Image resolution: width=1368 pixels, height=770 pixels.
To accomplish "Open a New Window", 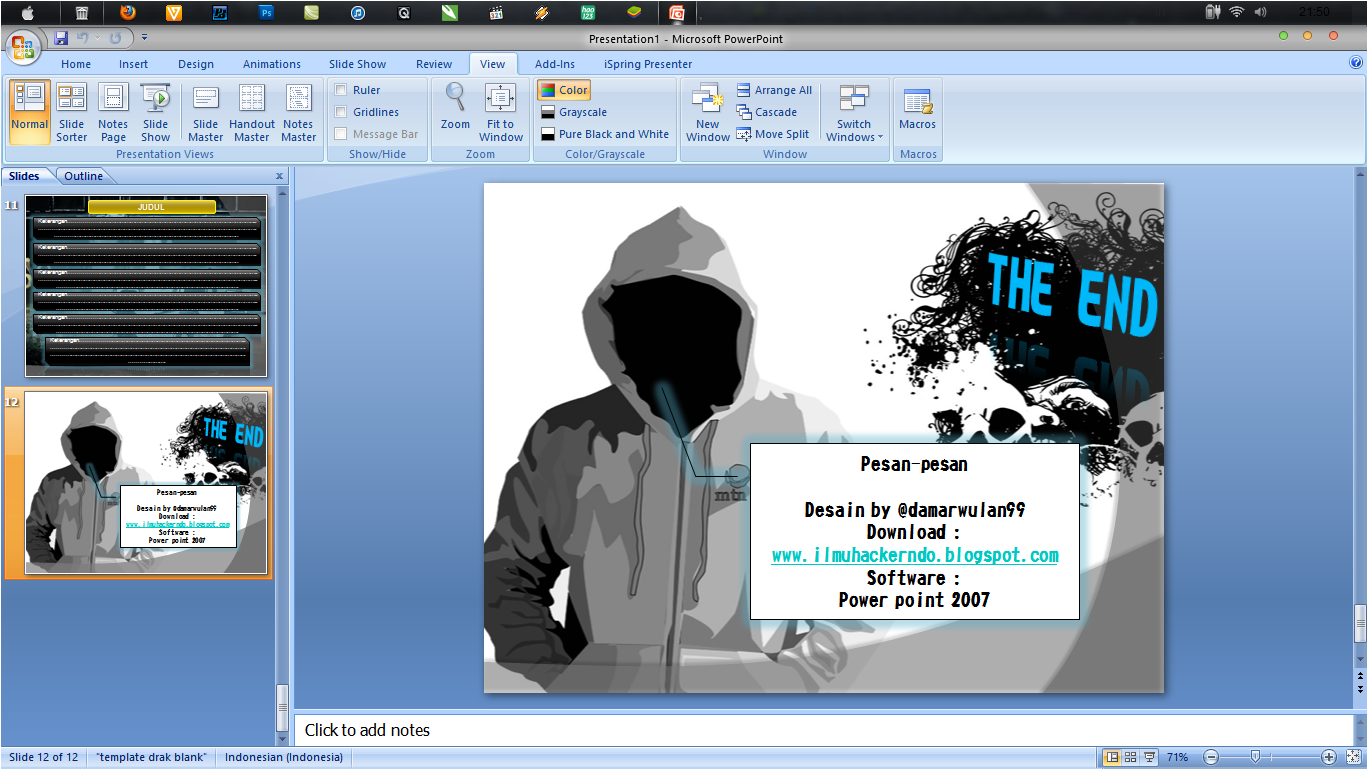I will click(x=708, y=112).
